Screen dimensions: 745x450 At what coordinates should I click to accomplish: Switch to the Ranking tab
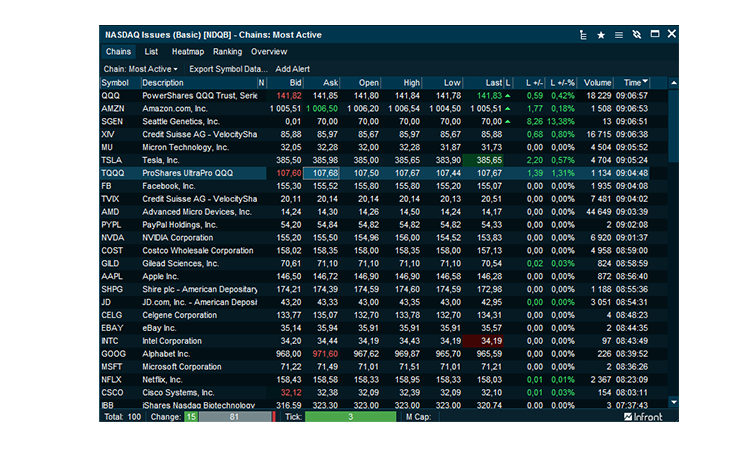coord(227,52)
